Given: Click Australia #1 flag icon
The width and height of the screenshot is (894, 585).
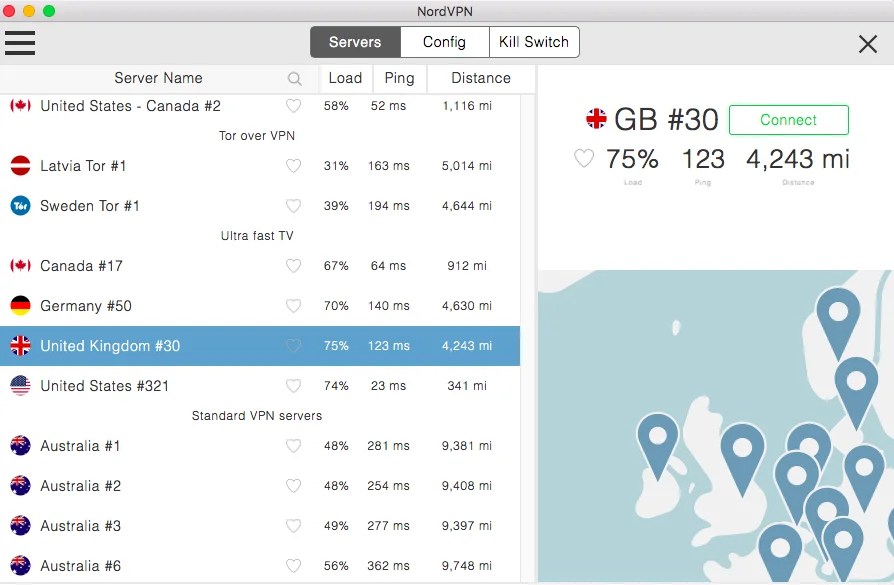Looking at the screenshot, I should [21, 445].
